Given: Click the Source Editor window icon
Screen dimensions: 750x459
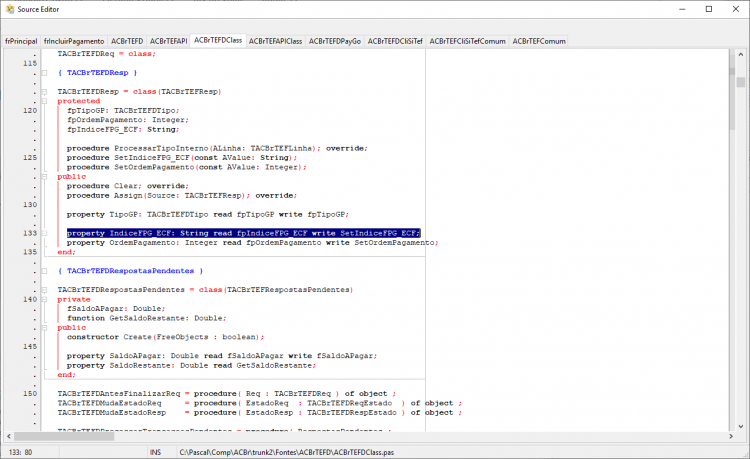Looking at the screenshot, I should click(10, 9).
